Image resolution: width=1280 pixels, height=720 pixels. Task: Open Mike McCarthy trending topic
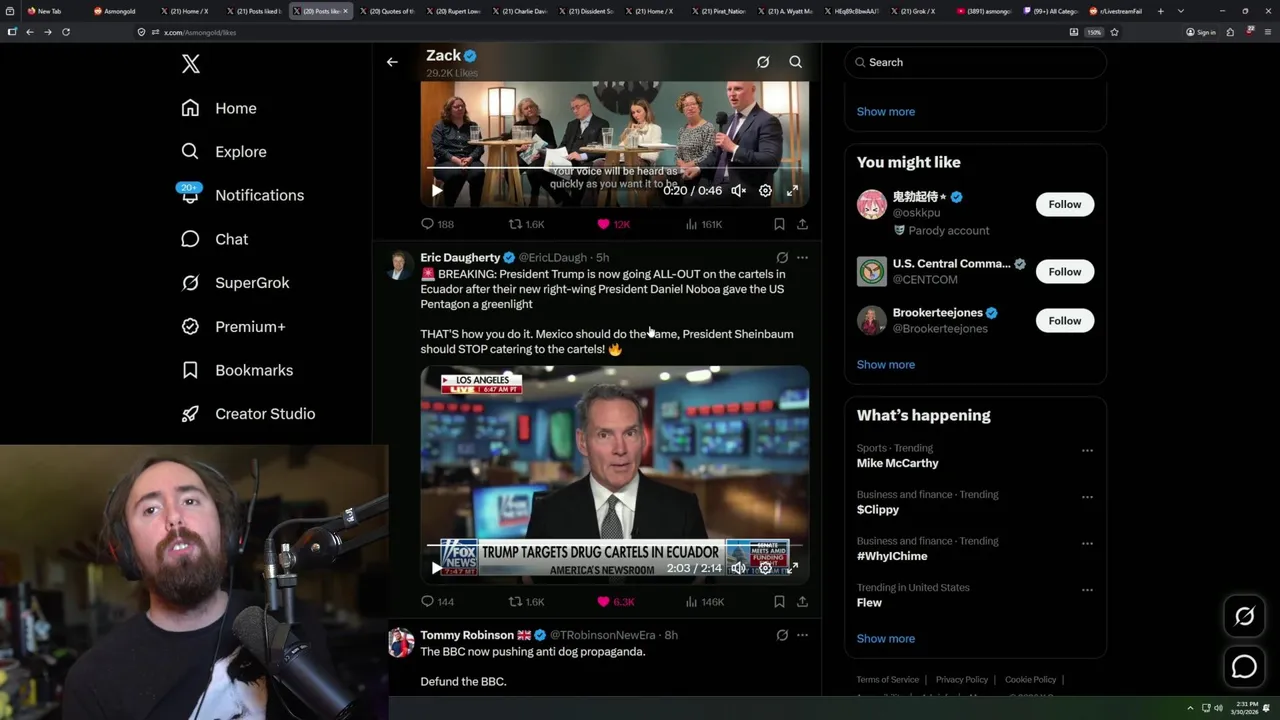click(898, 463)
